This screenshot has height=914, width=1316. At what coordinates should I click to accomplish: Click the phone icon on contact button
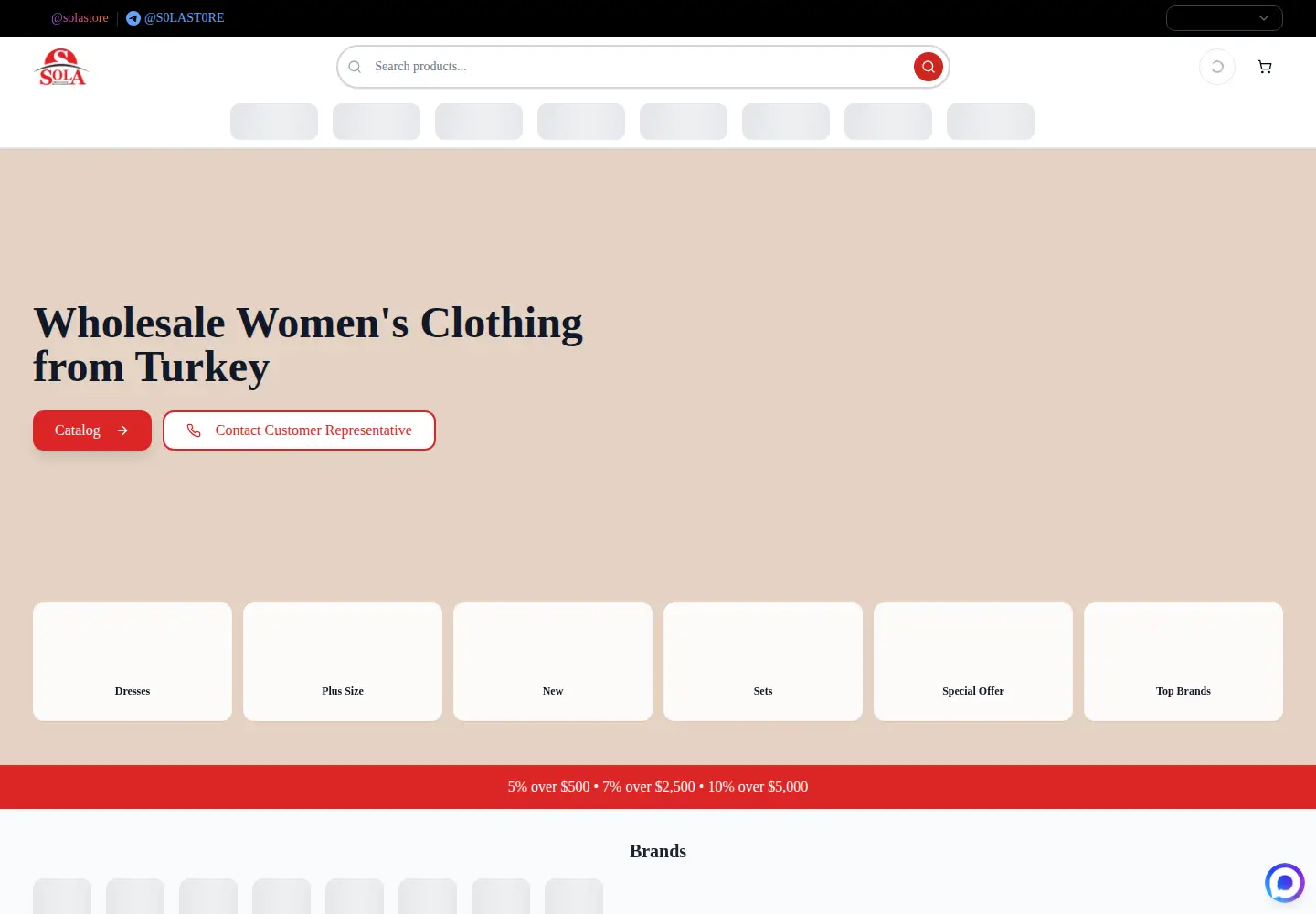click(x=194, y=430)
